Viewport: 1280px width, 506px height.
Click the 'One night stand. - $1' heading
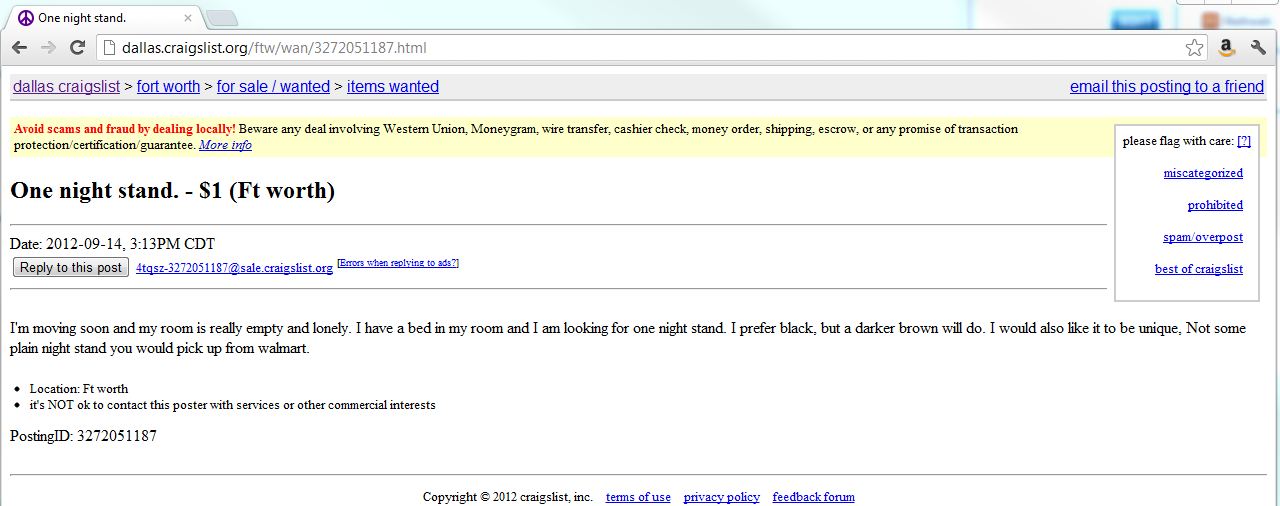(x=172, y=190)
